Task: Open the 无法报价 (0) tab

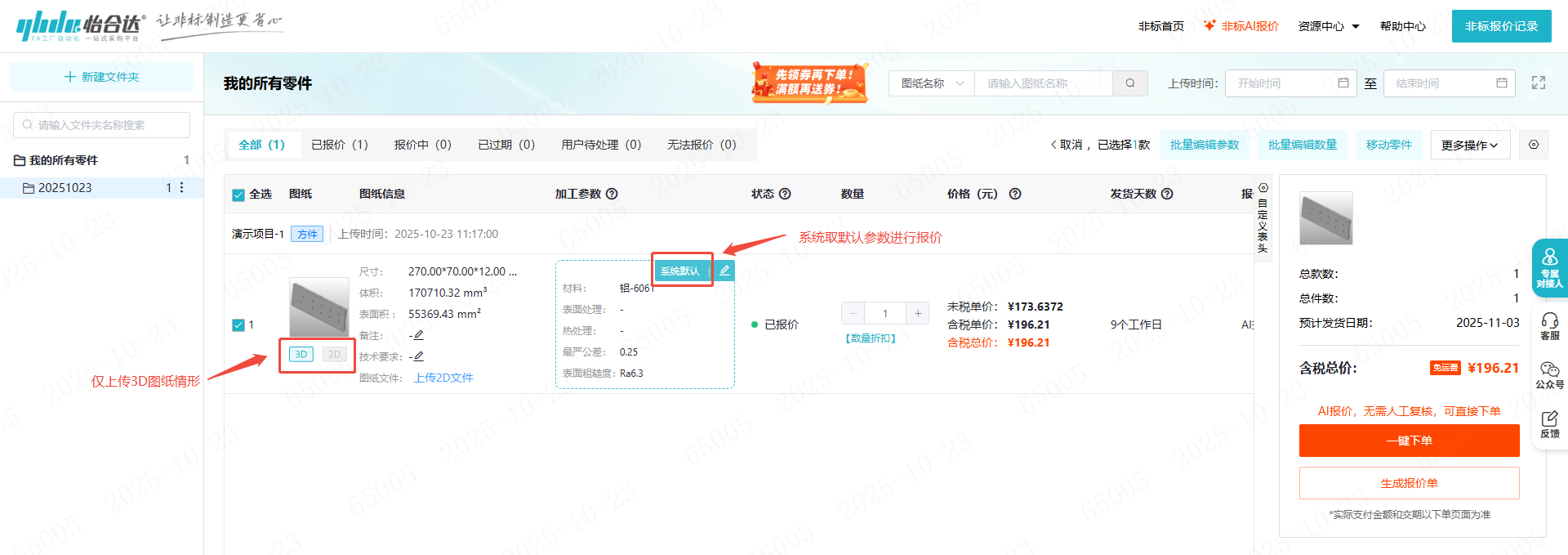Action: [x=702, y=145]
